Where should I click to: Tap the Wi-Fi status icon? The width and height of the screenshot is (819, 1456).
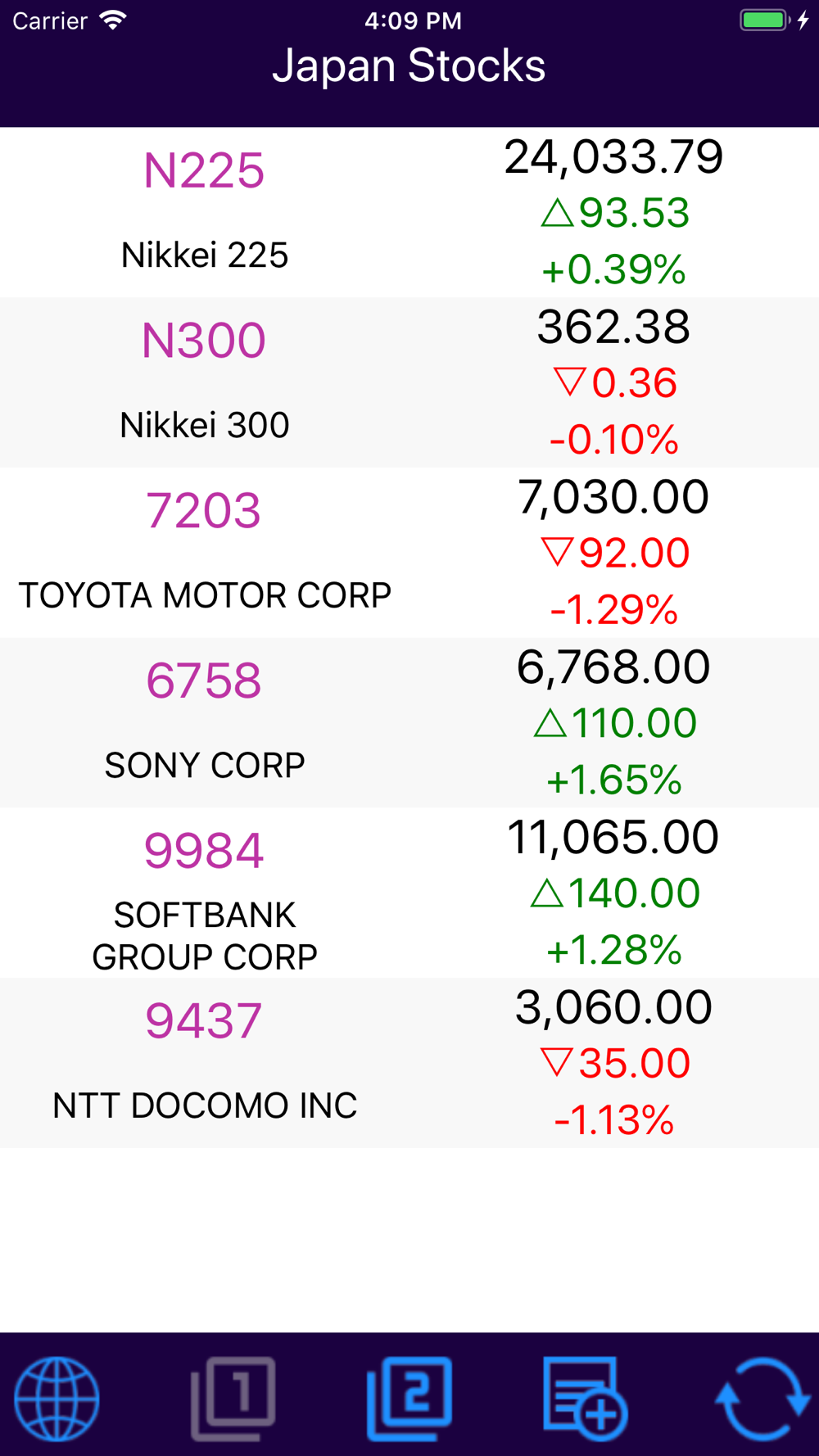click(113, 20)
